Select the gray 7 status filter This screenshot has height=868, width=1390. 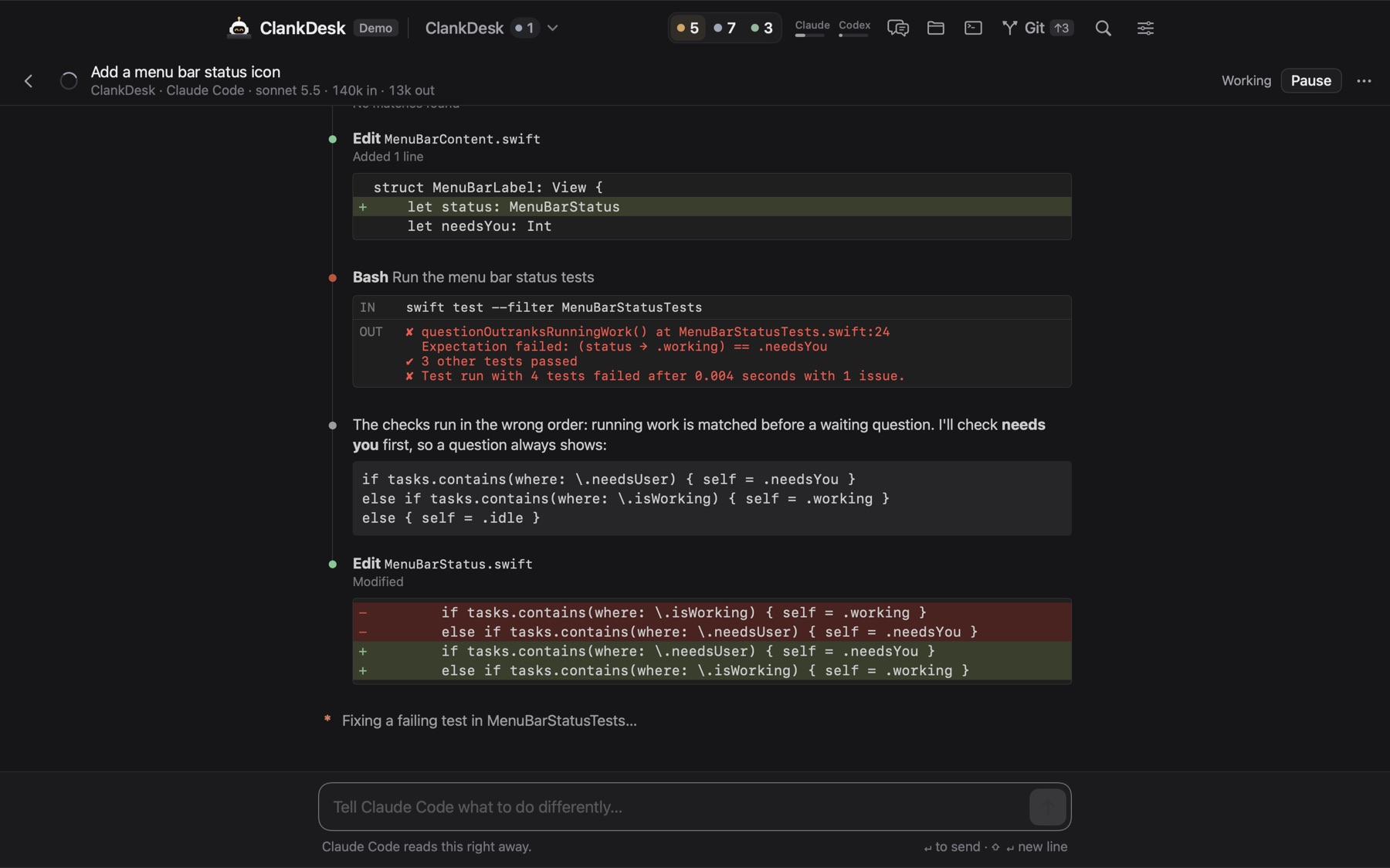(x=724, y=28)
